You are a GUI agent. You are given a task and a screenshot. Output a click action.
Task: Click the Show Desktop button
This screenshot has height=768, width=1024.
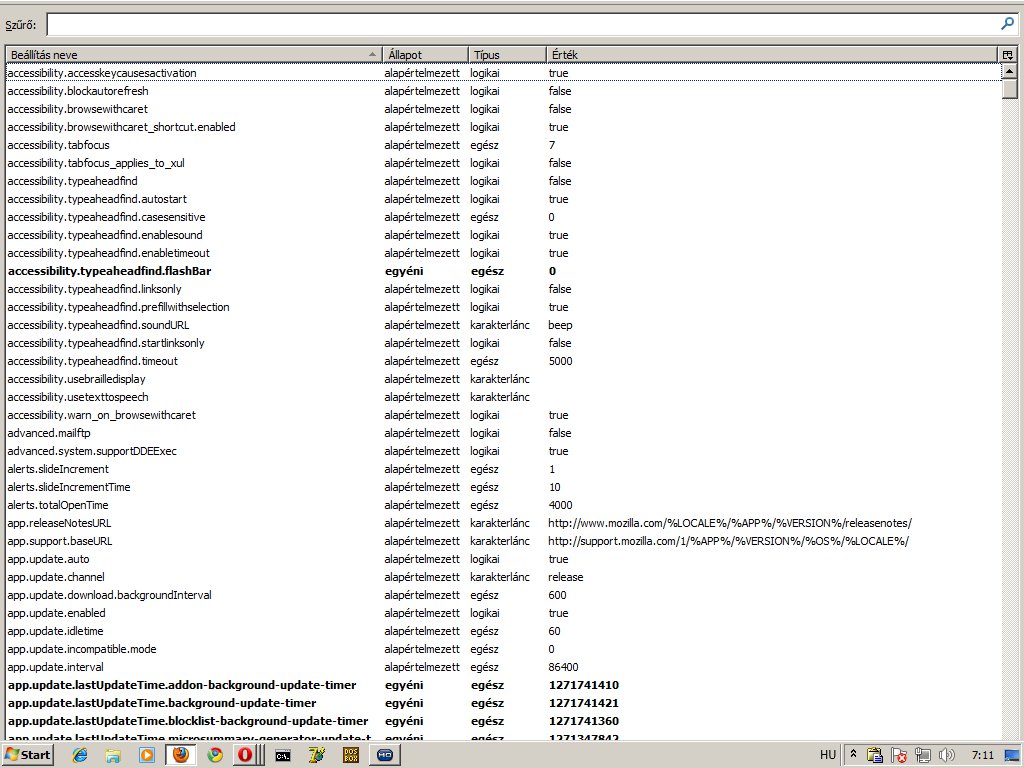1012,756
